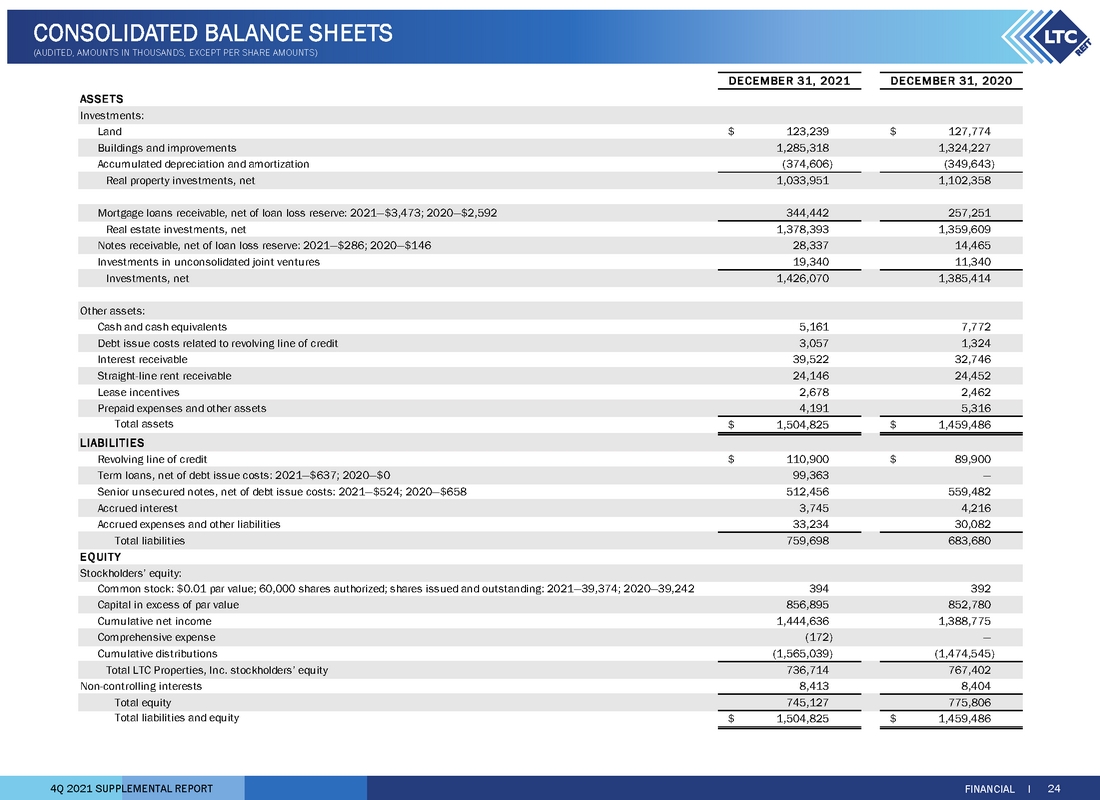1100x800 pixels.
Task: Select Investments, net value 1,426,070
Action: click(x=803, y=279)
